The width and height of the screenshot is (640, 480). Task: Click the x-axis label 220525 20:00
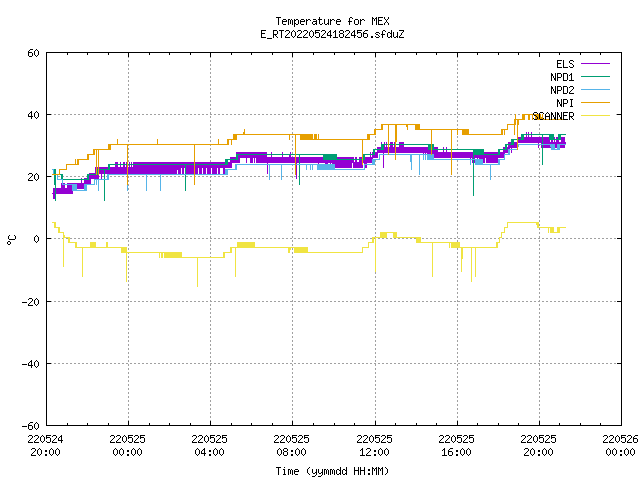538,446
